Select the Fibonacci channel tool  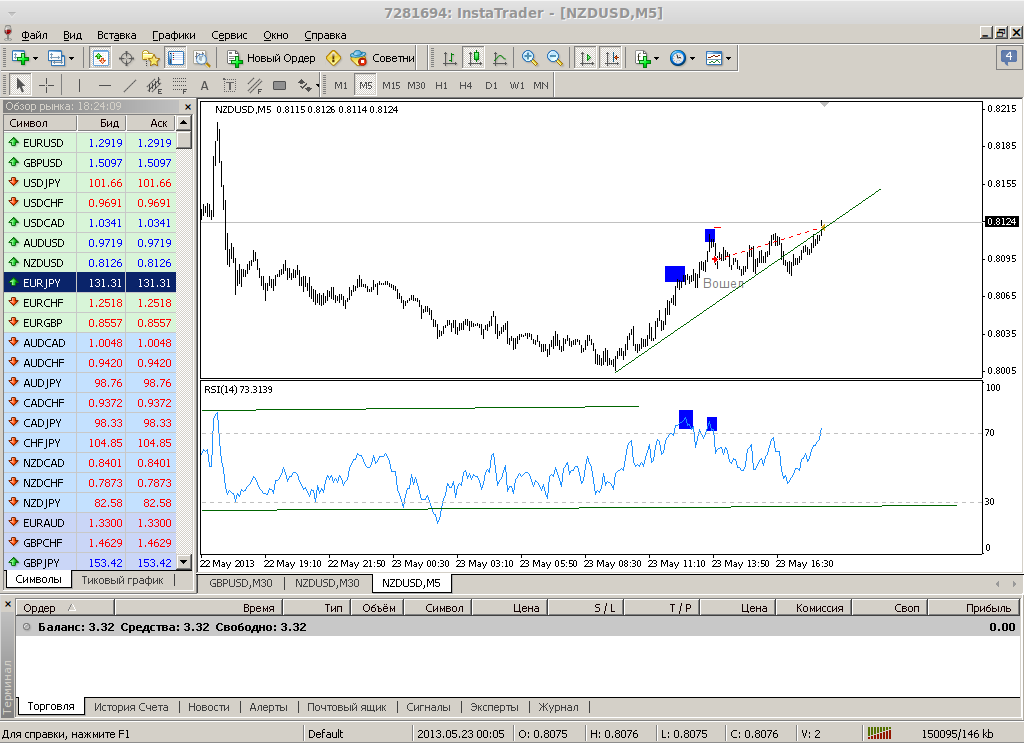click(x=255, y=85)
